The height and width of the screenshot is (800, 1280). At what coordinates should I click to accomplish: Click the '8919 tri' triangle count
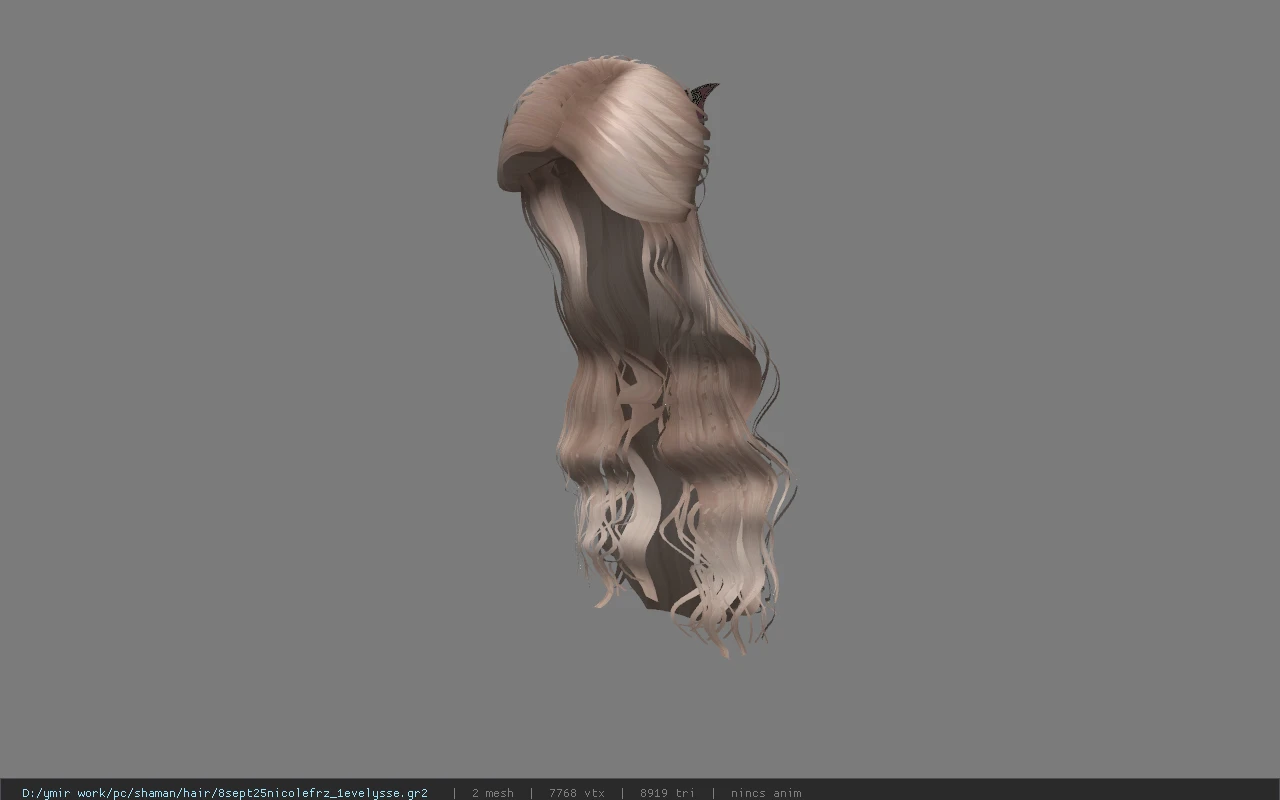667,793
